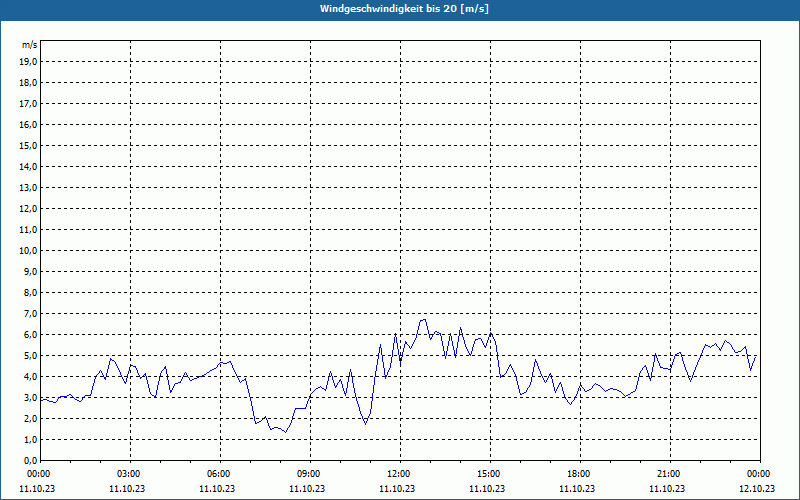Screen dimensions: 800x500
Task: Select the 2,0 y-axis tick label
Action: [x=30, y=418]
